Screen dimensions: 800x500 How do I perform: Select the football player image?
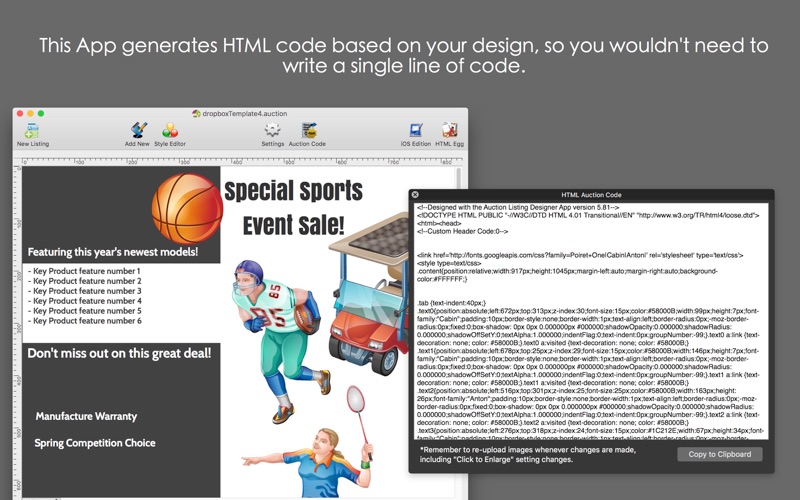280,341
